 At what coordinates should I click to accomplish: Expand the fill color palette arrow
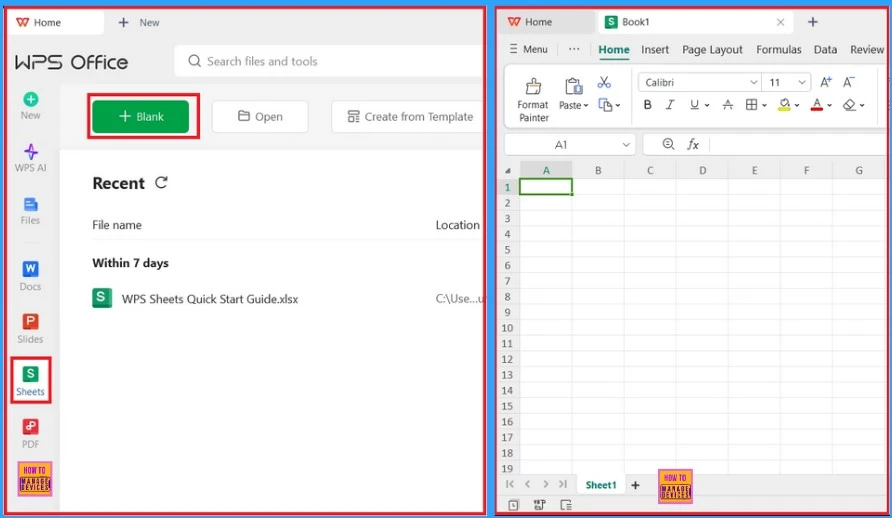point(797,105)
